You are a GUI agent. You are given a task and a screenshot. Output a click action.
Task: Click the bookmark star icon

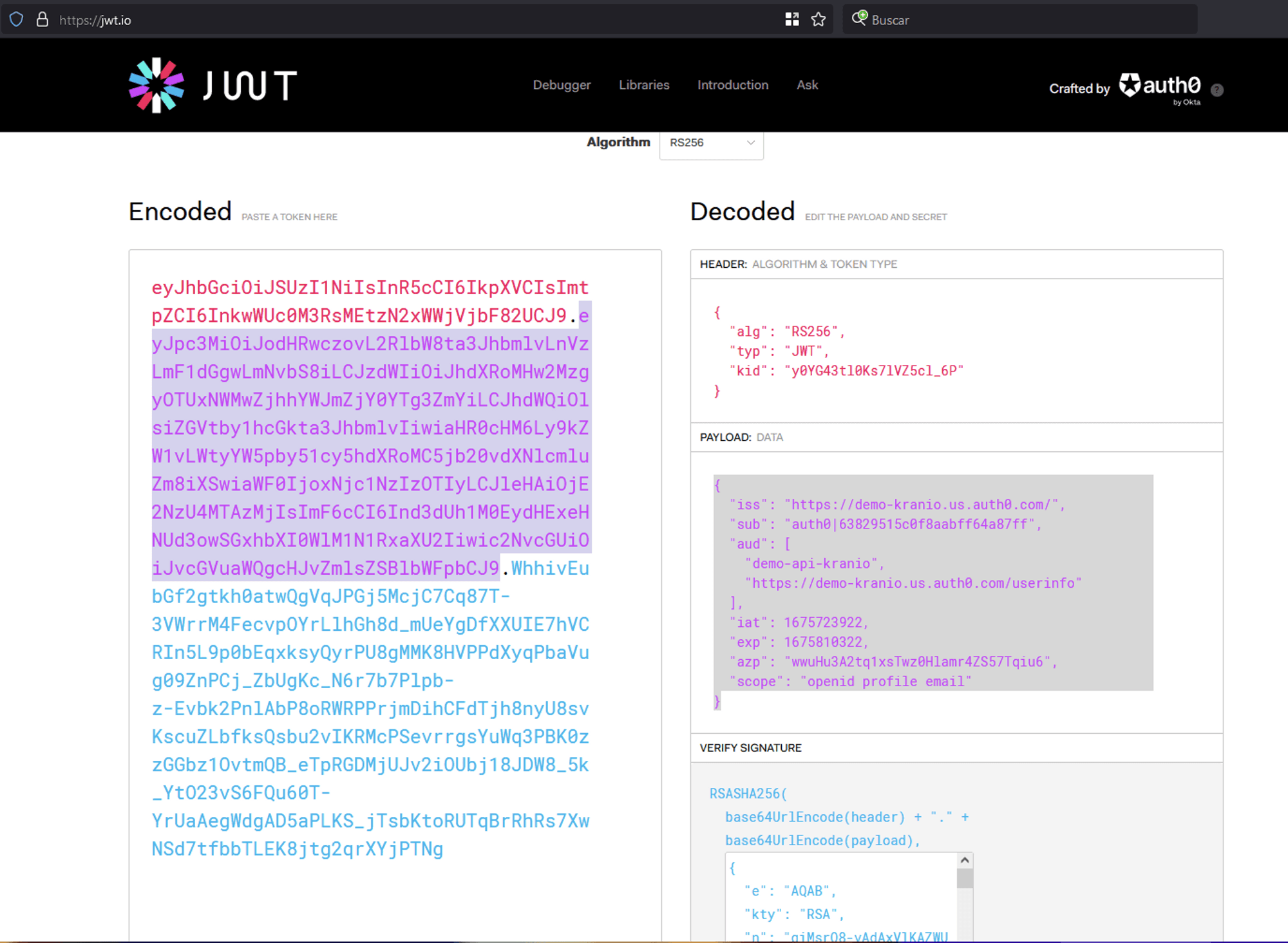pos(818,20)
